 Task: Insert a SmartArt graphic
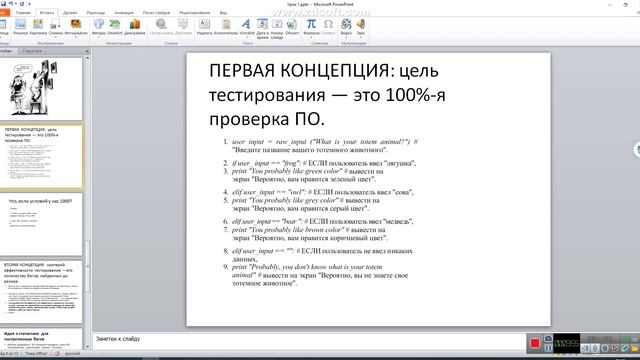pos(115,27)
